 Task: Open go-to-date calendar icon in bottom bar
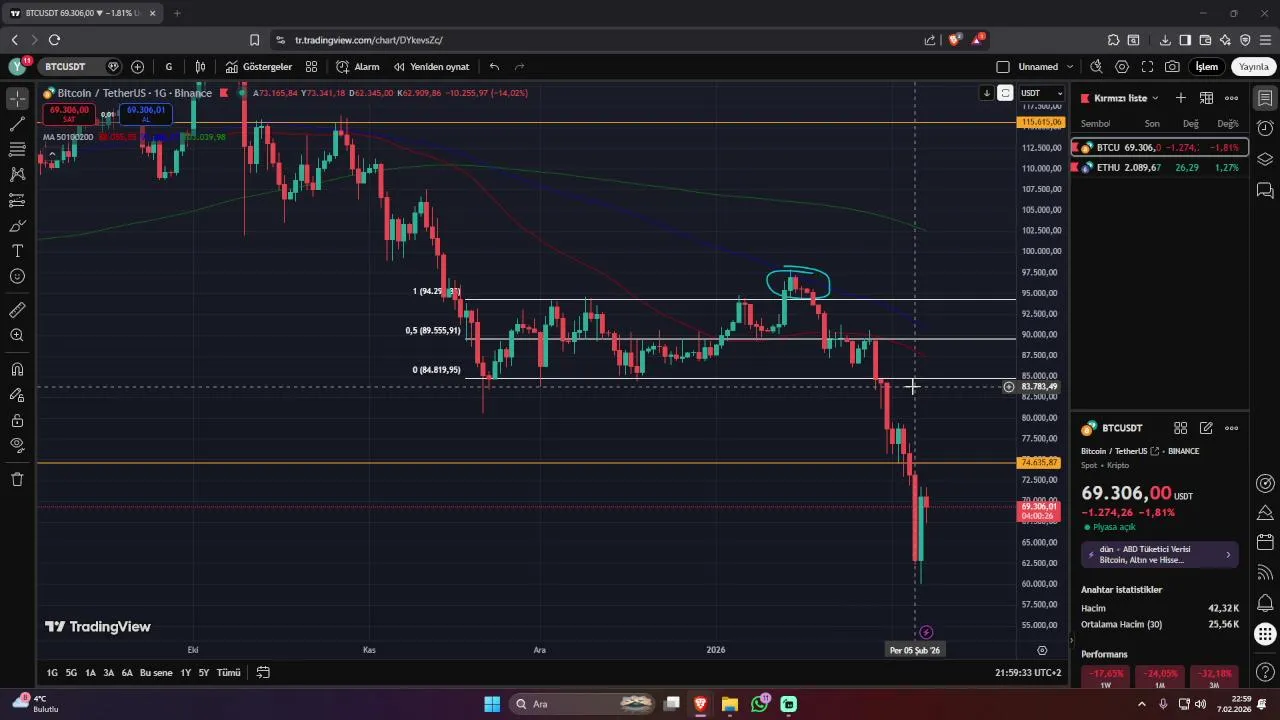[x=264, y=673]
